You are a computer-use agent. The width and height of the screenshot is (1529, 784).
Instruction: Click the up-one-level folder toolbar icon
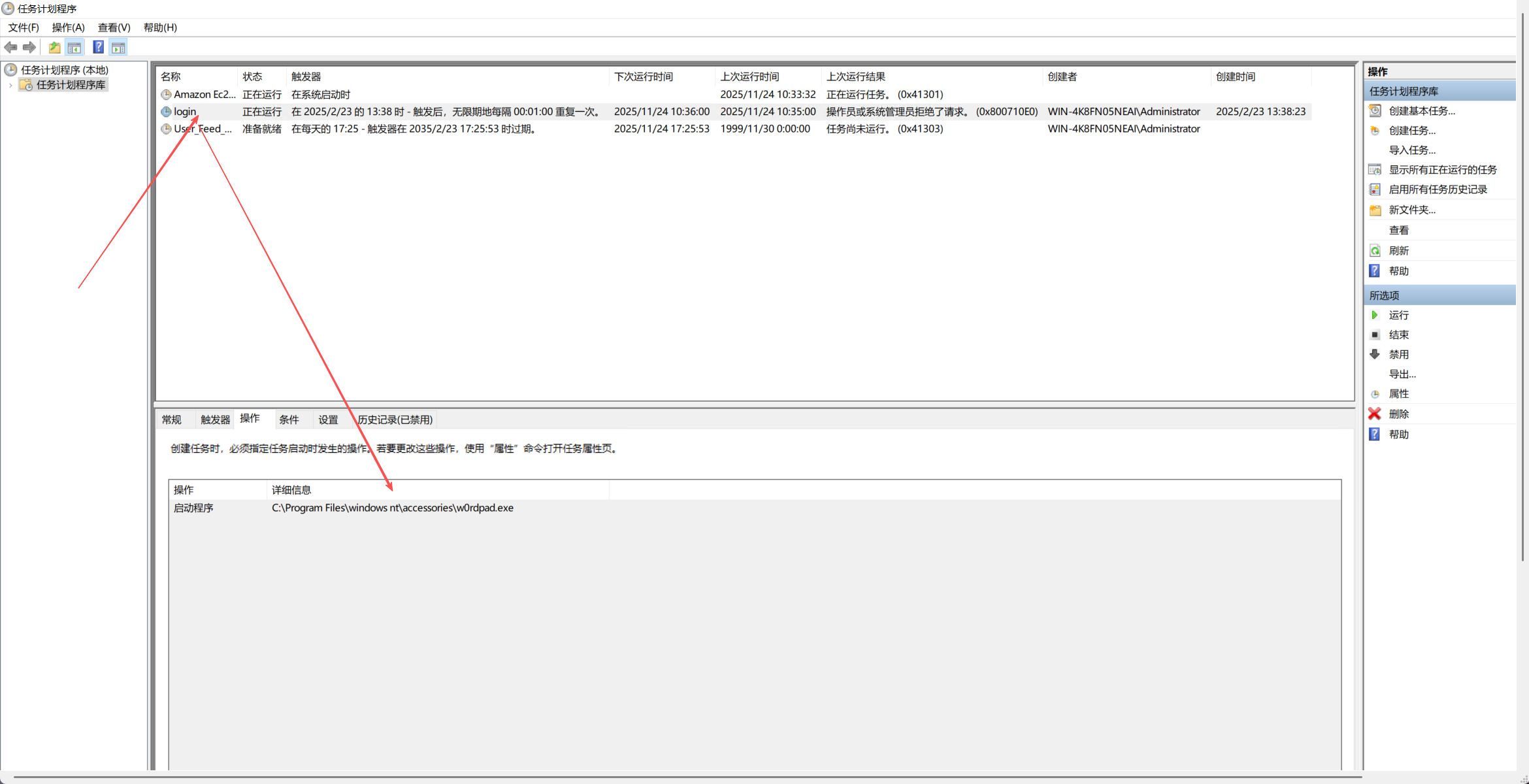coord(55,47)
